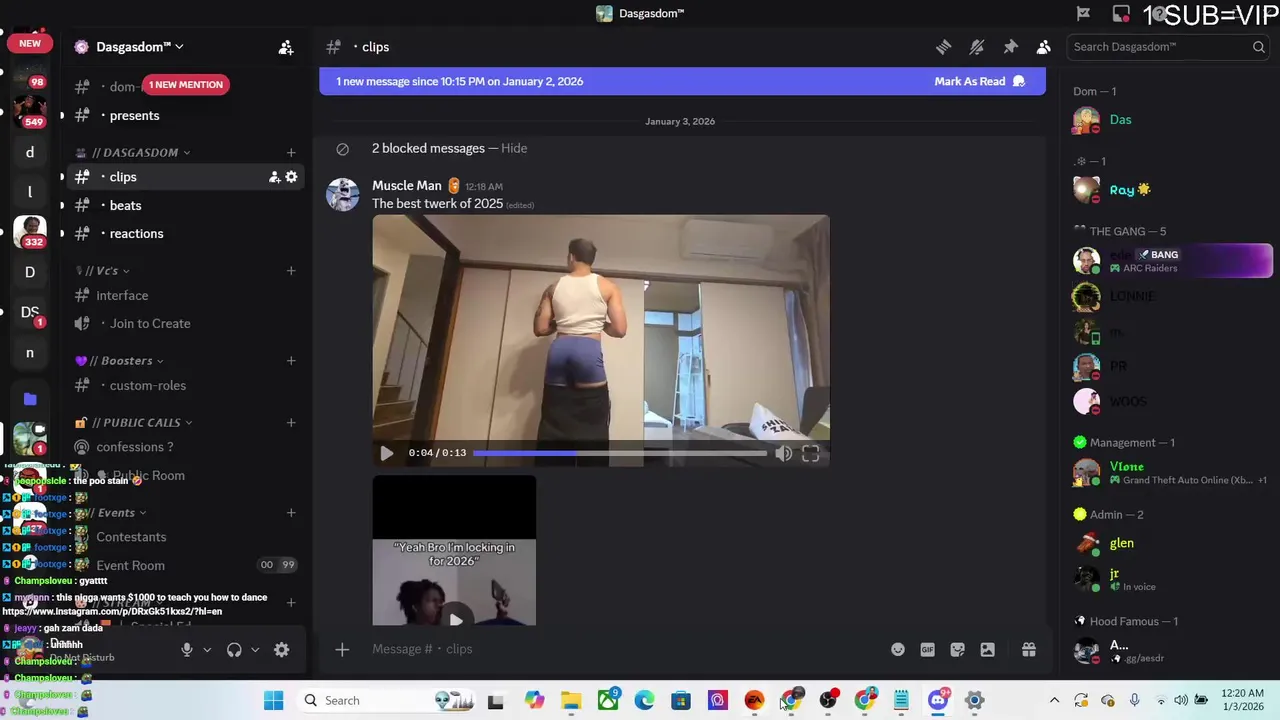Collapse the // DASGASDOM category

click(x=133, y=152)
